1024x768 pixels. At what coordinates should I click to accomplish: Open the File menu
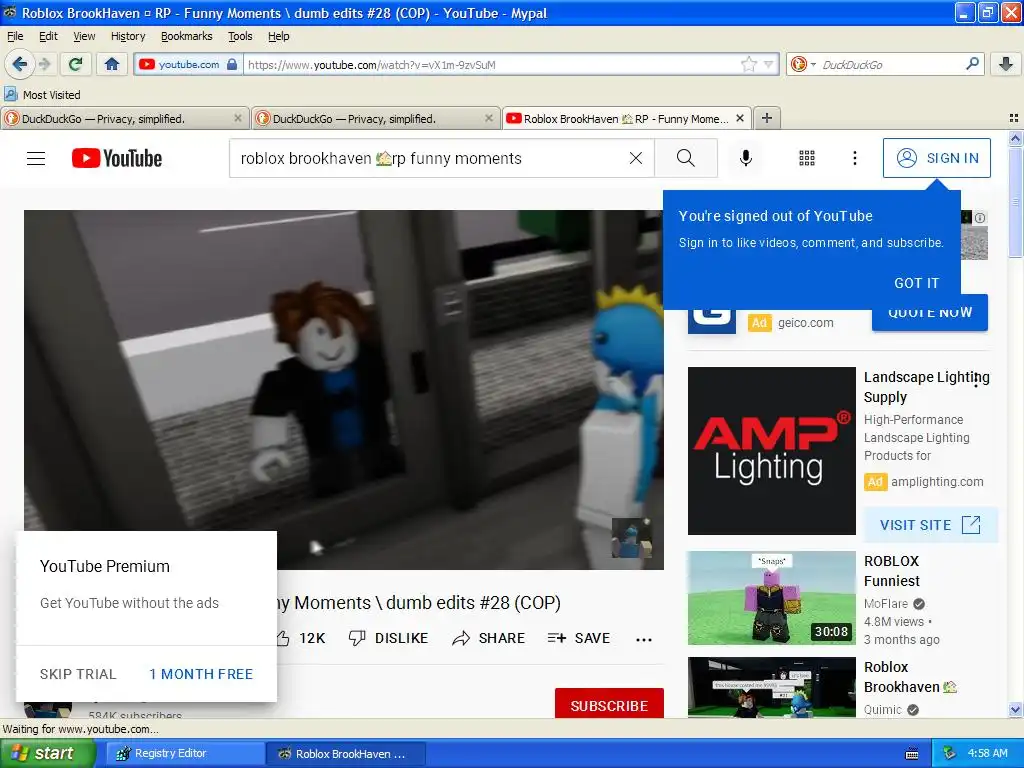coord(15,36)
